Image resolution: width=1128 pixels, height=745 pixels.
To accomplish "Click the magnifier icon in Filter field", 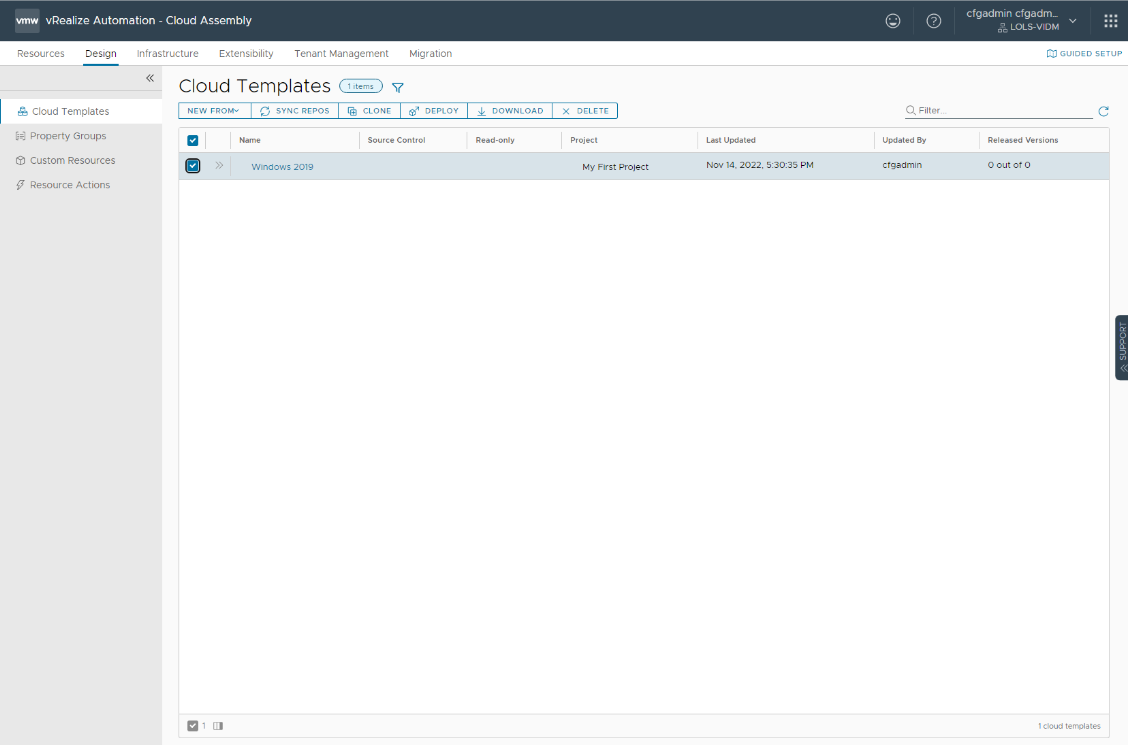I will (911, 110).
